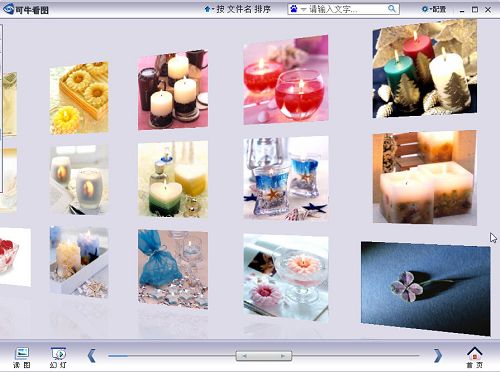Select the heart-shaped candles thumbnail
The height and width of the screenshot is (372, 500).
pyautogui.click(x=173, y=179)
